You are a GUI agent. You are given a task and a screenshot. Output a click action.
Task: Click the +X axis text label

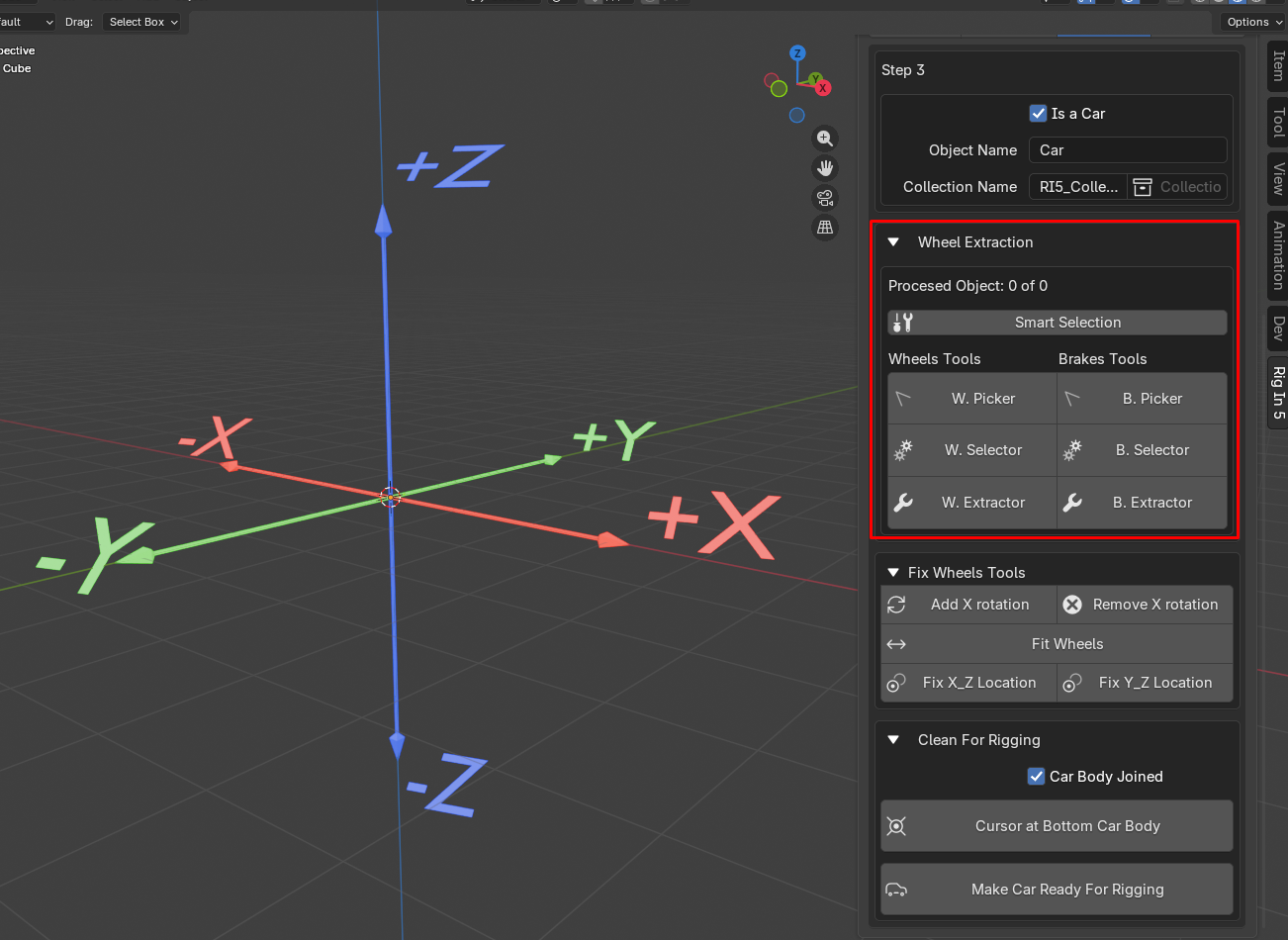[x=713, y=525]
